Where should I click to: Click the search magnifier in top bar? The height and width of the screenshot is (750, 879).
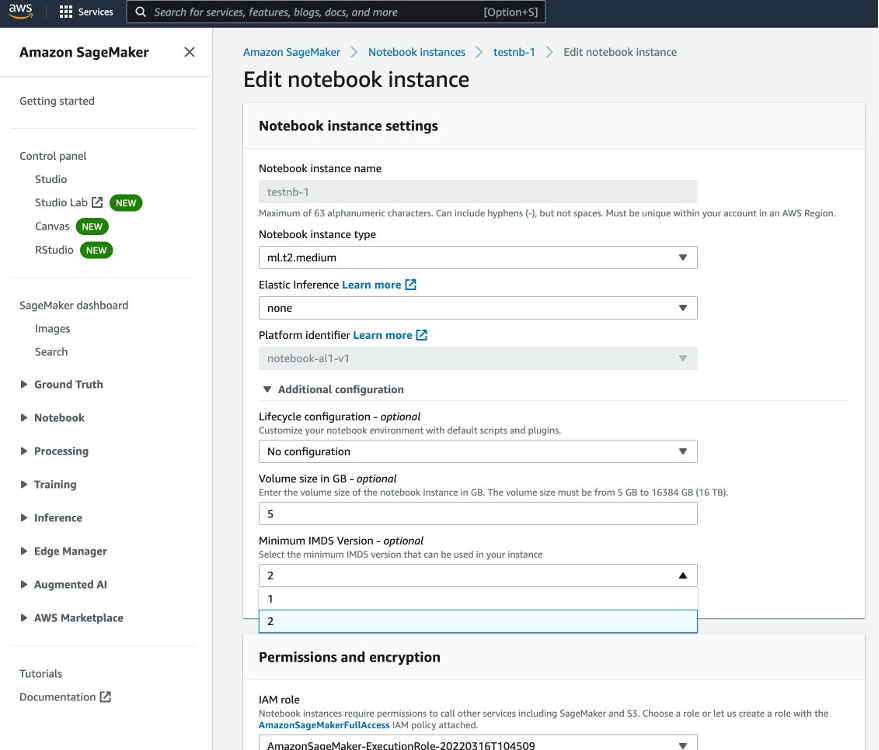[x=142, y=12]
